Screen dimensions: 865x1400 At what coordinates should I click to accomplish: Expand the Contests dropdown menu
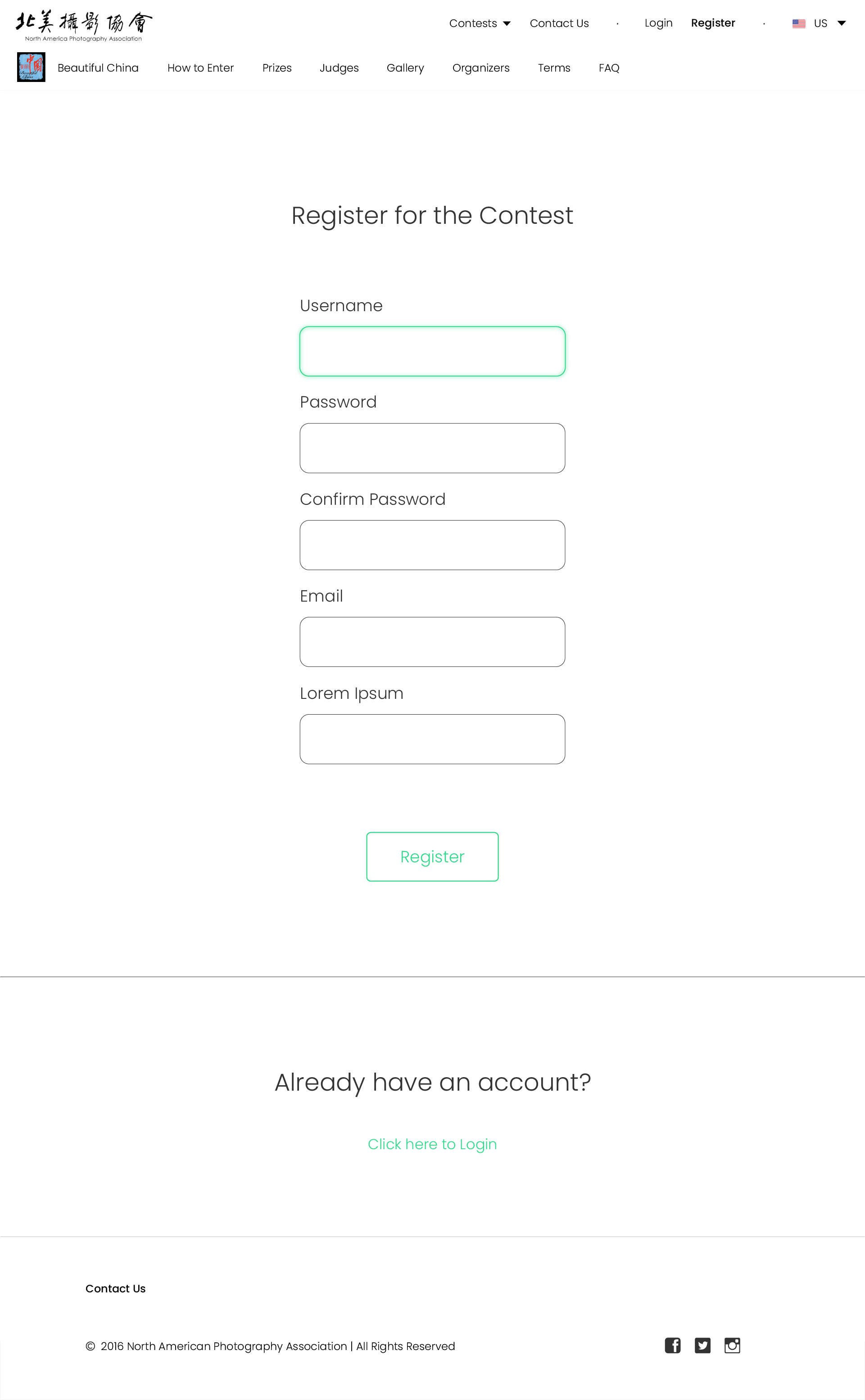click(480, 23)
